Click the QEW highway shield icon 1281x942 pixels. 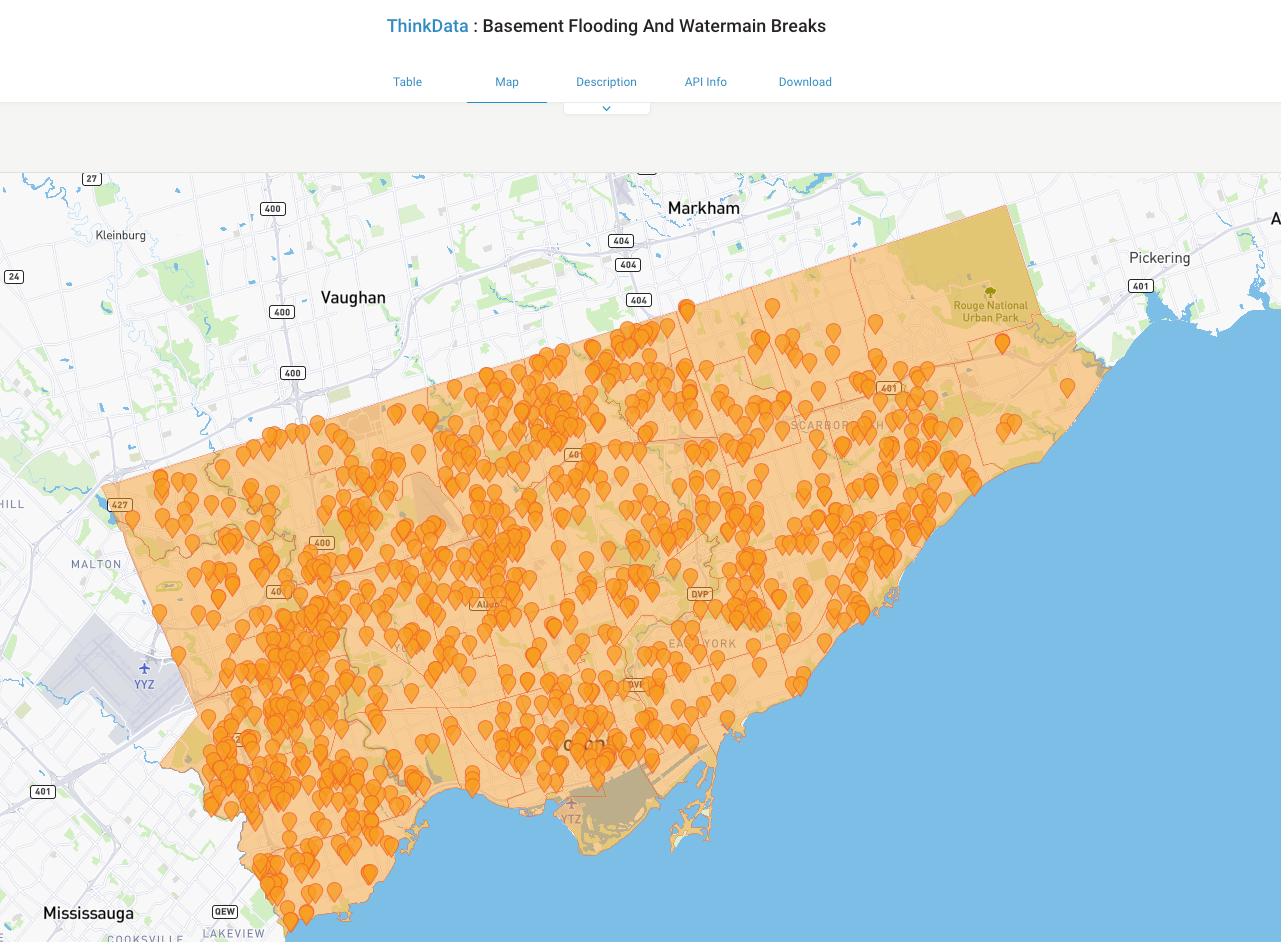click(225, 912)
